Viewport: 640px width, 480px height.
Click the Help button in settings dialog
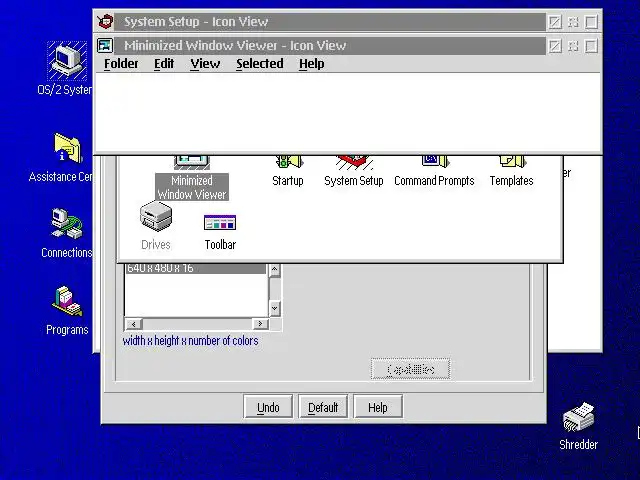(x=378, y=407)
